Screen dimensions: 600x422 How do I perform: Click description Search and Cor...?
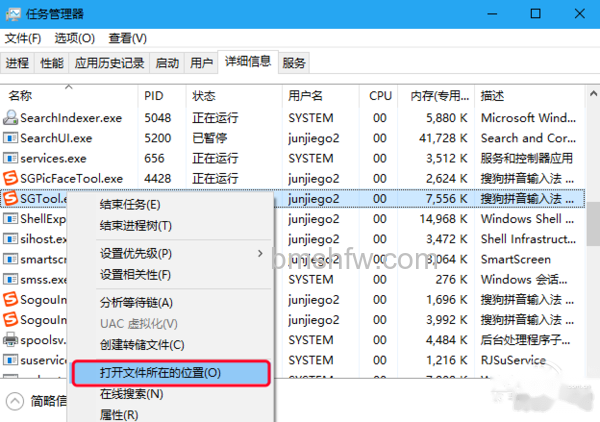[528, 138]
